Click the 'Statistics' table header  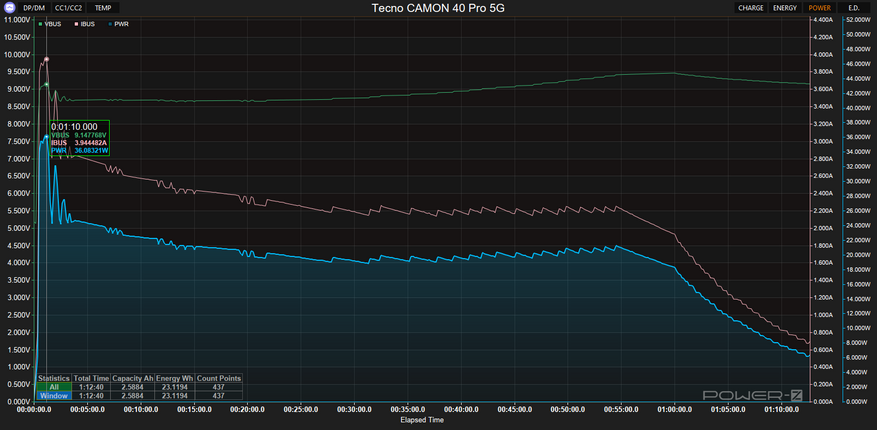(x=54, y=379)
